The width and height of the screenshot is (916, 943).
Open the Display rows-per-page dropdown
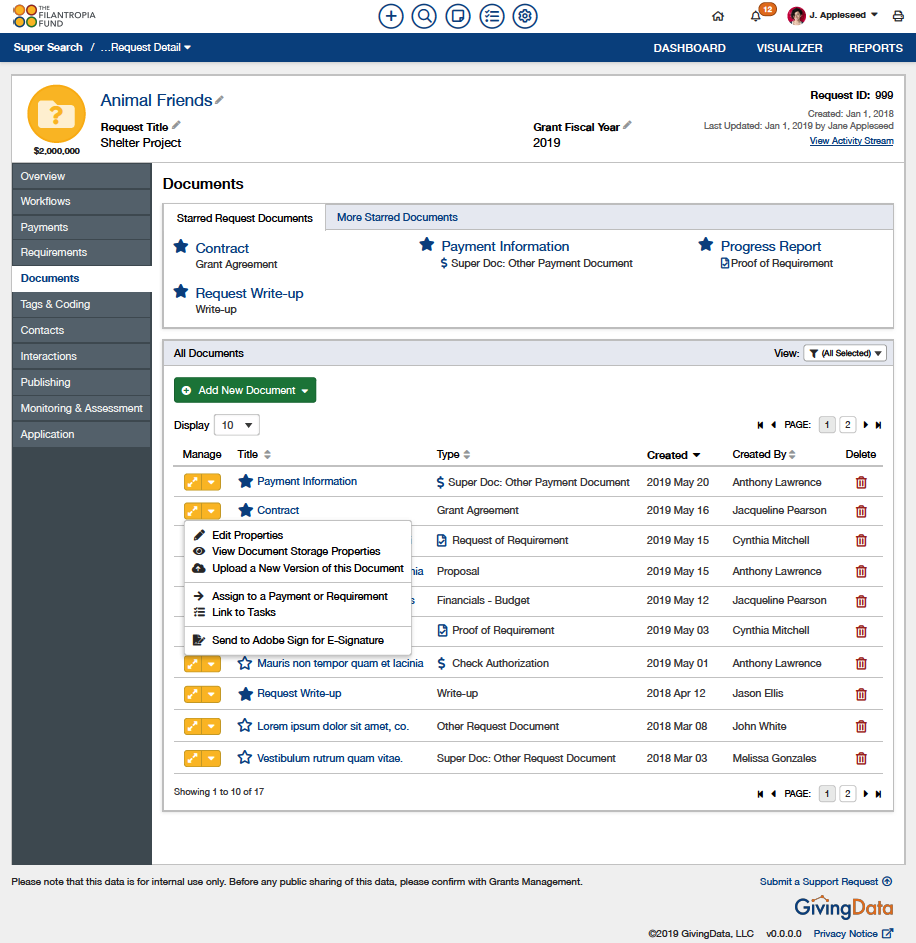click(x=237, y=425)
